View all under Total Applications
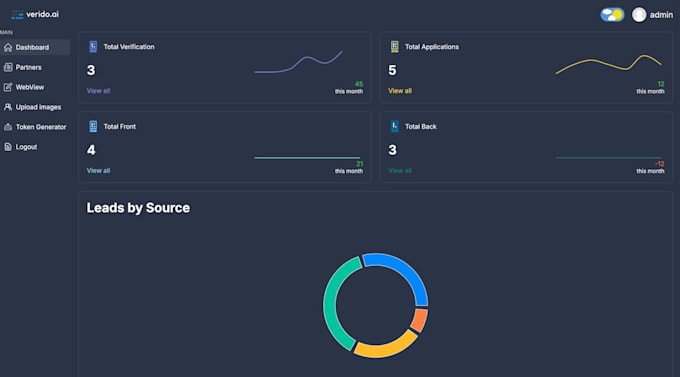The image size is (680, 377). [x=400, y=91]
